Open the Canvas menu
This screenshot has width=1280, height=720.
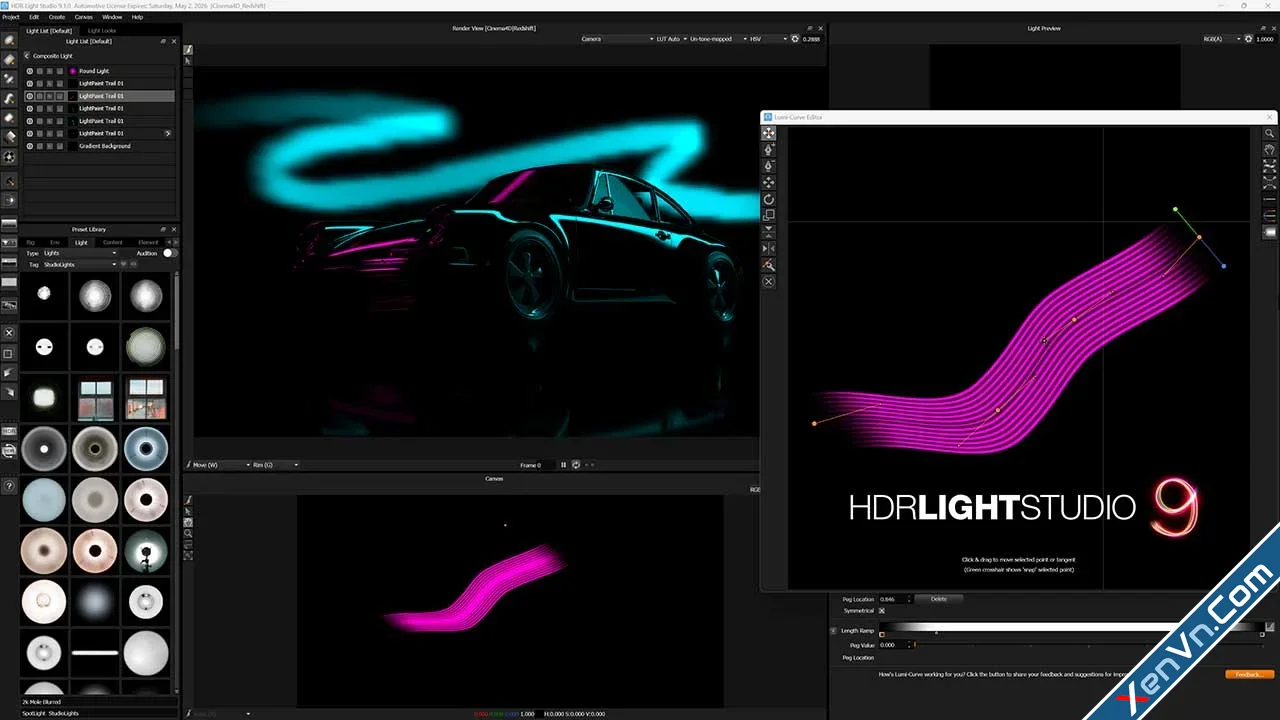[84, 17]
